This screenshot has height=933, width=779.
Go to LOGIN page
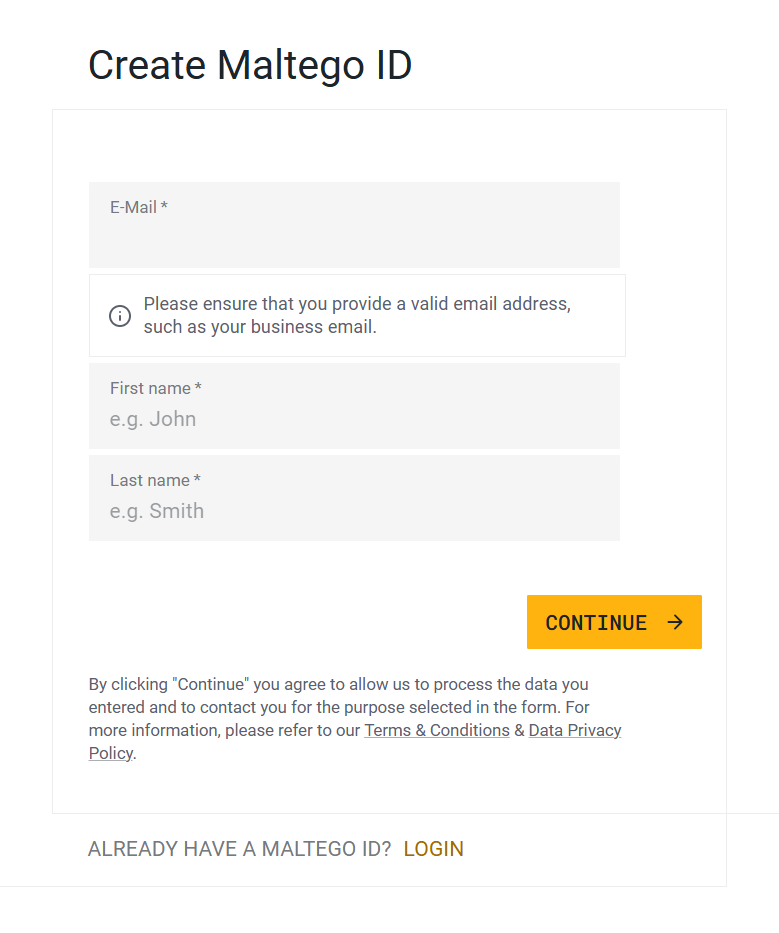coord(433,849)
